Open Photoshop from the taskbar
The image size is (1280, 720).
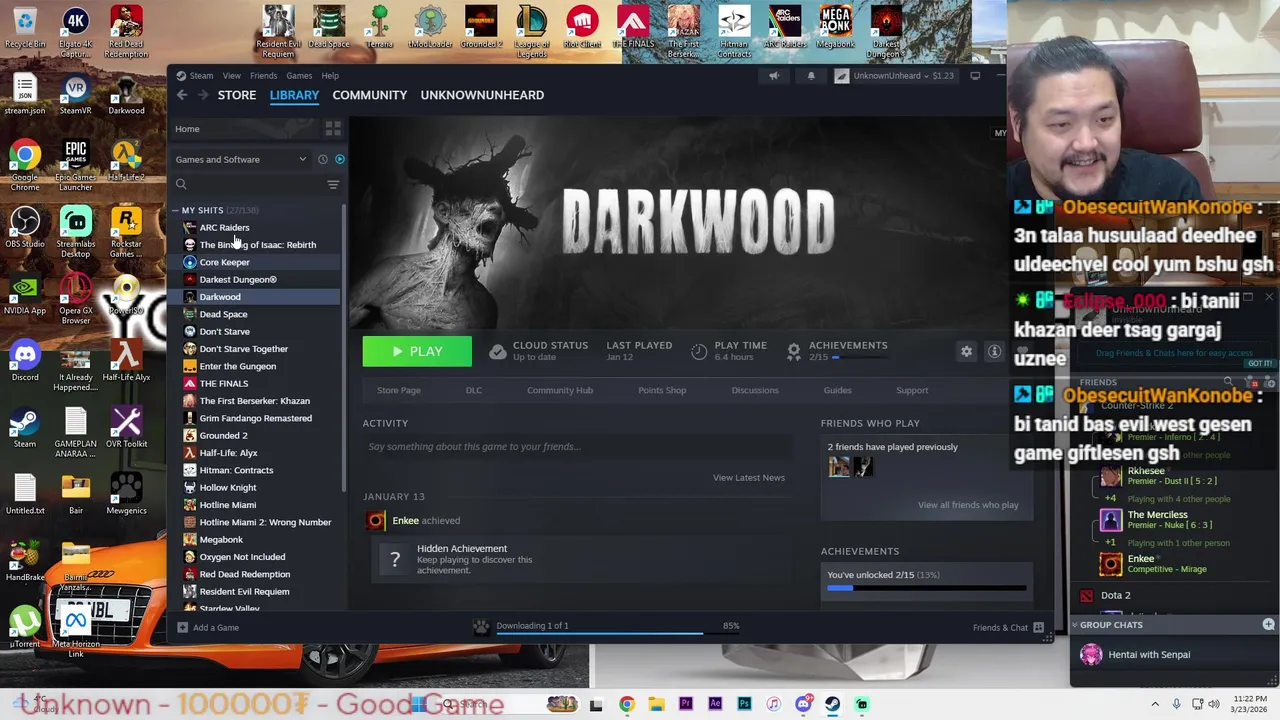pyautogui.click(x=745, y=704)
